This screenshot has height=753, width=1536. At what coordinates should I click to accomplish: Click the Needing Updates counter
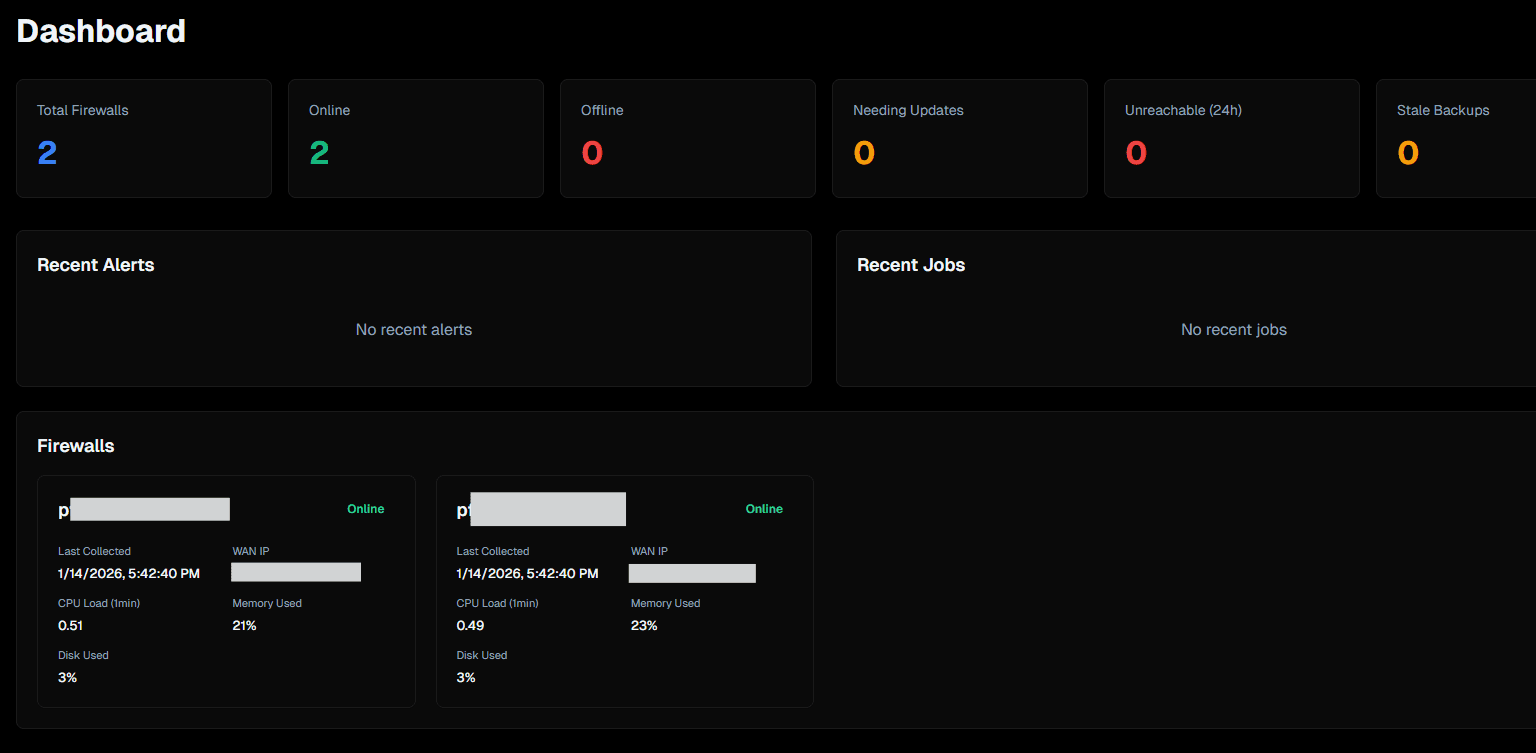tap(959, 138)
